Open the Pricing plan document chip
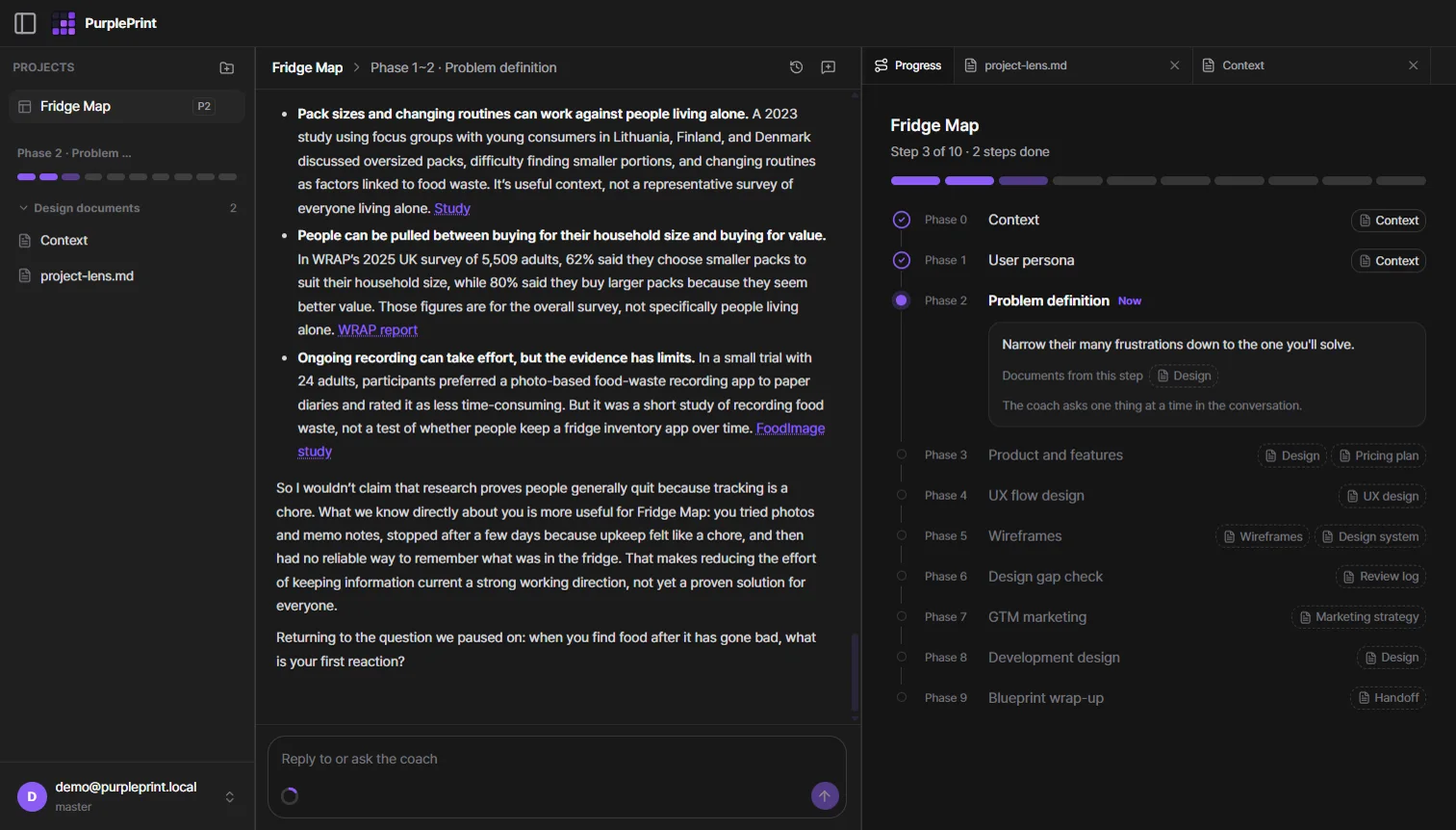 [x=1379, y=455]
